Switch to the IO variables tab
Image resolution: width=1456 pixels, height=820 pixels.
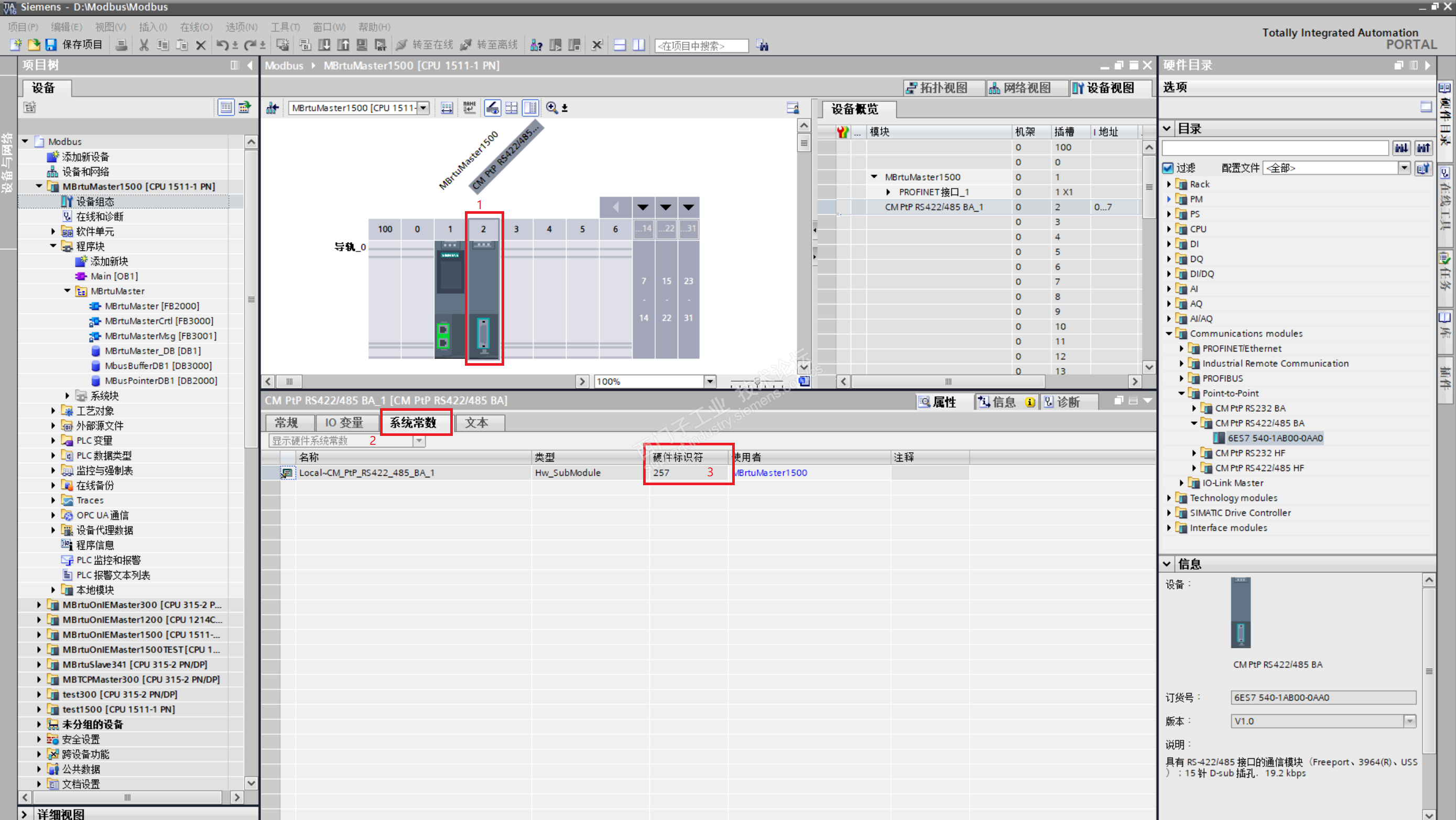click(x=344, y=423)
